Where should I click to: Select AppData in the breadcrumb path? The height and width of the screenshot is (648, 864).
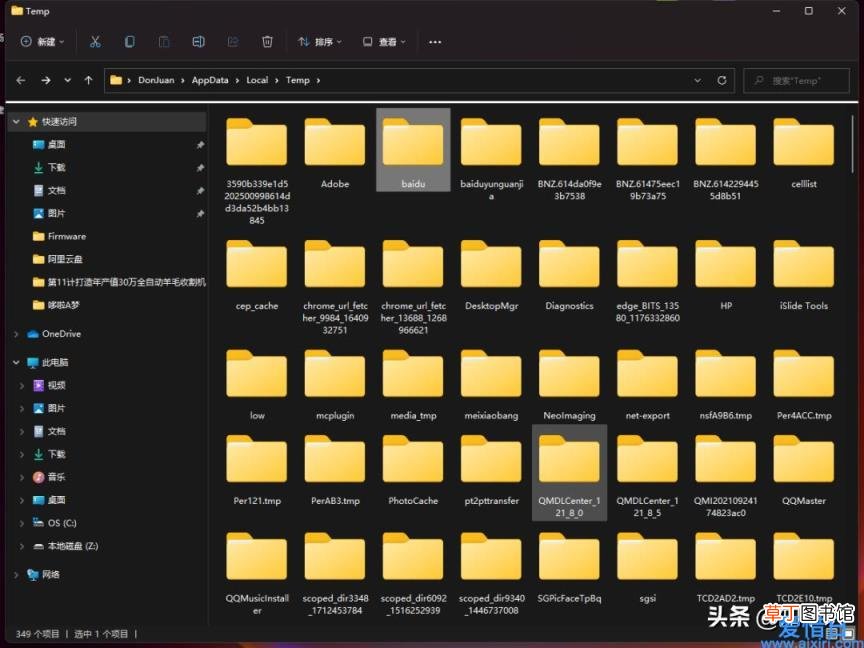click(210, 80)
